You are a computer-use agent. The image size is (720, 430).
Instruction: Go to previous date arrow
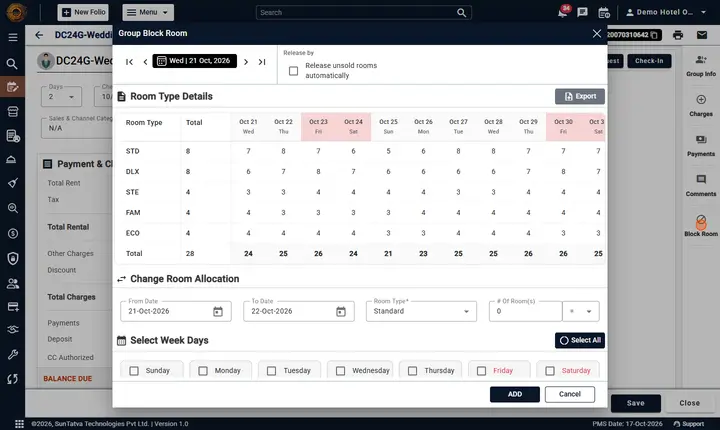[145, 62]
